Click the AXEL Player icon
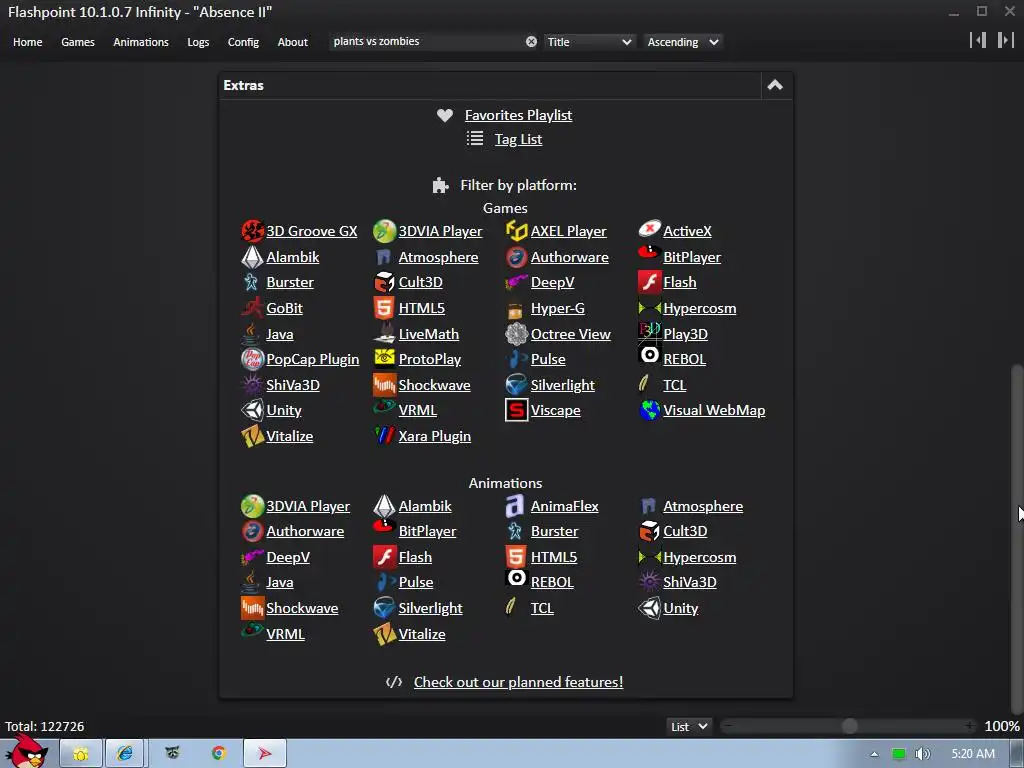Viewport: 1024px width, 768px height. tap(517, 231)
